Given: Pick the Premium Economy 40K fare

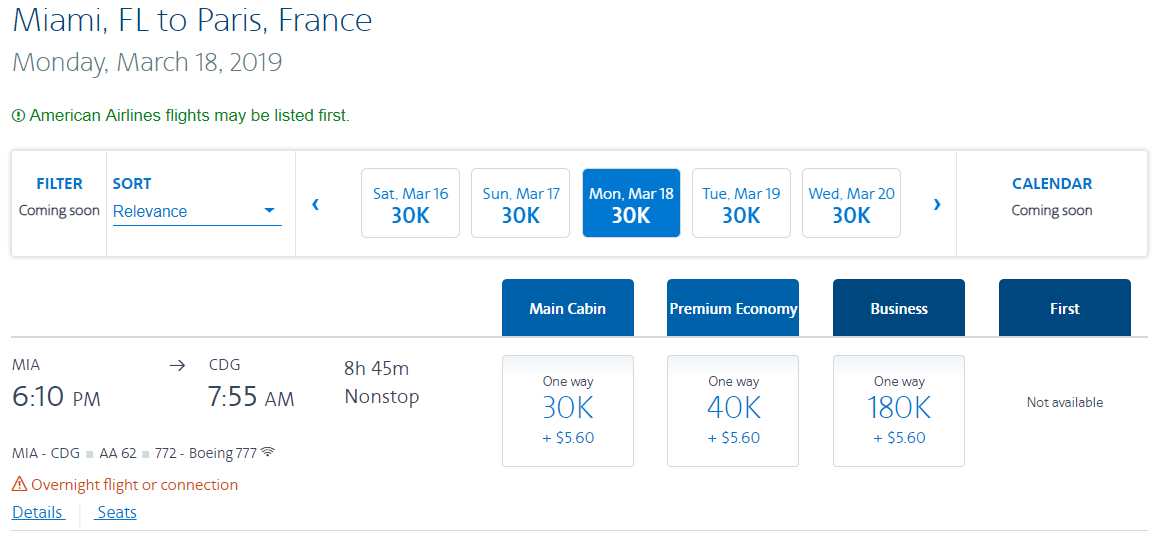Looking at the screenshot, I should tap(733, 410).
